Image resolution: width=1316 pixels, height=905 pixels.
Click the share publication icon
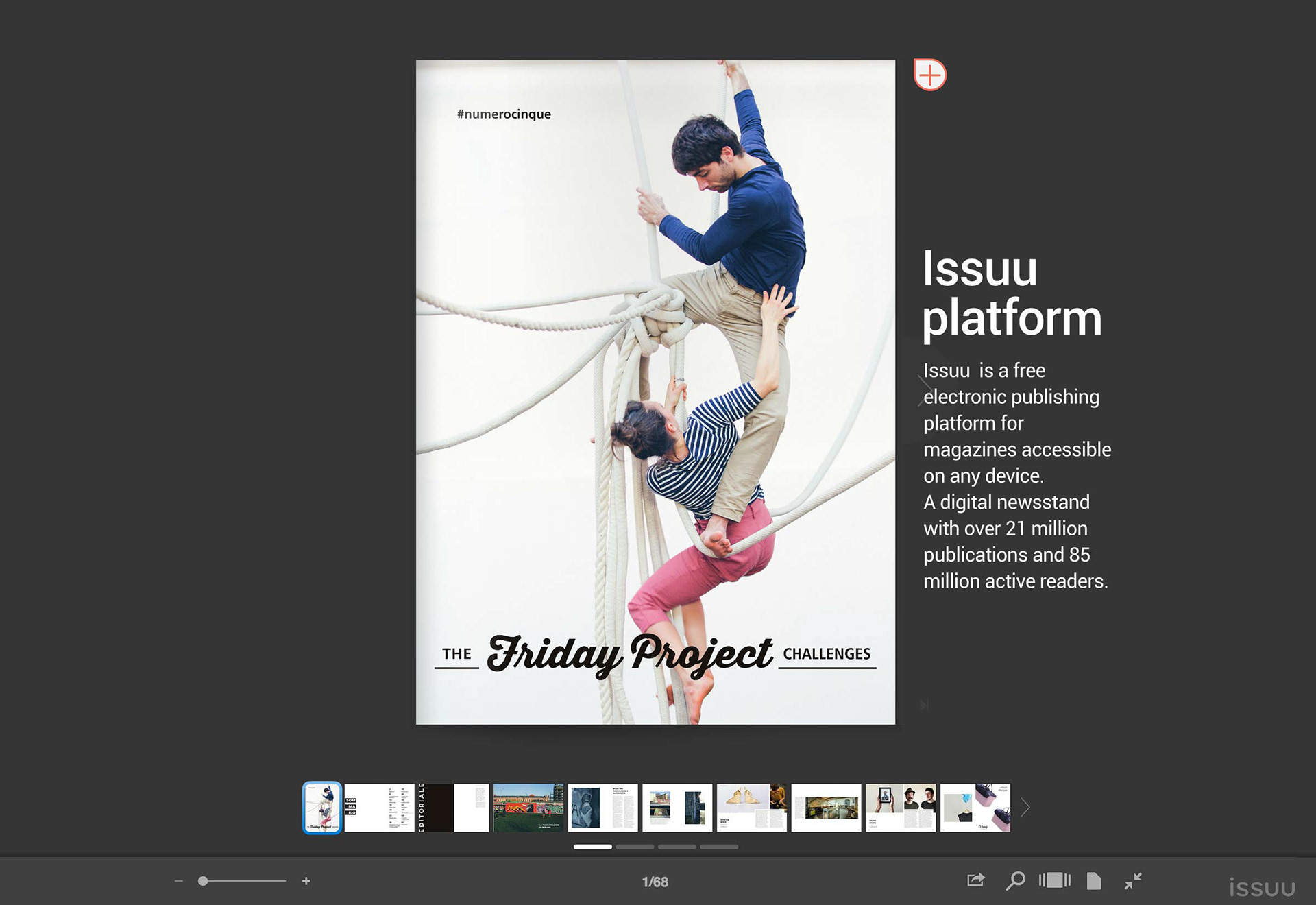(x=975, y=880)
